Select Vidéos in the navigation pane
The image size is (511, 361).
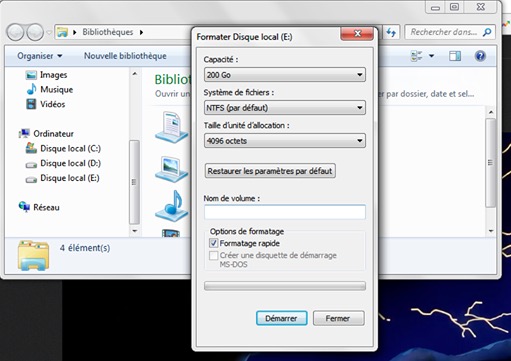[x=52, y=104]
